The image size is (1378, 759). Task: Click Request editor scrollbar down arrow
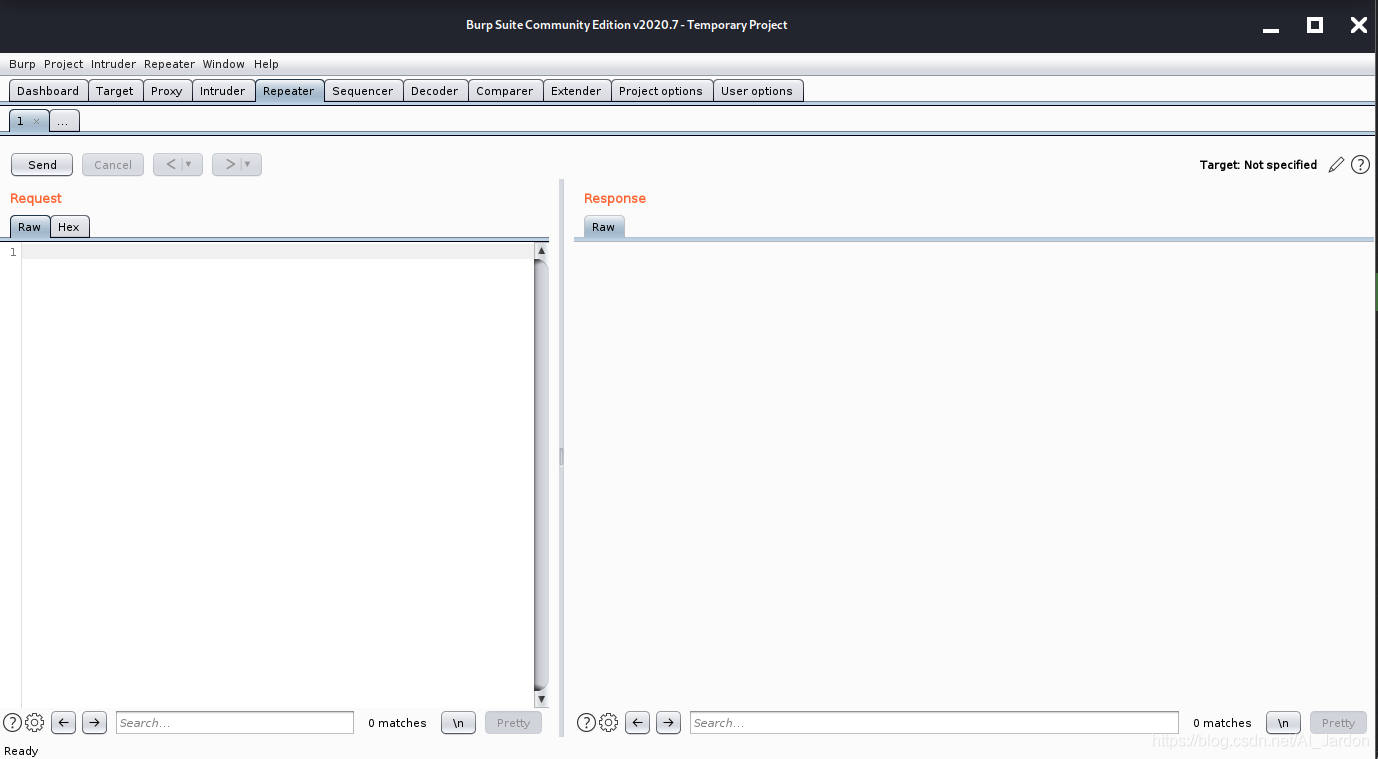click(541, 700)
